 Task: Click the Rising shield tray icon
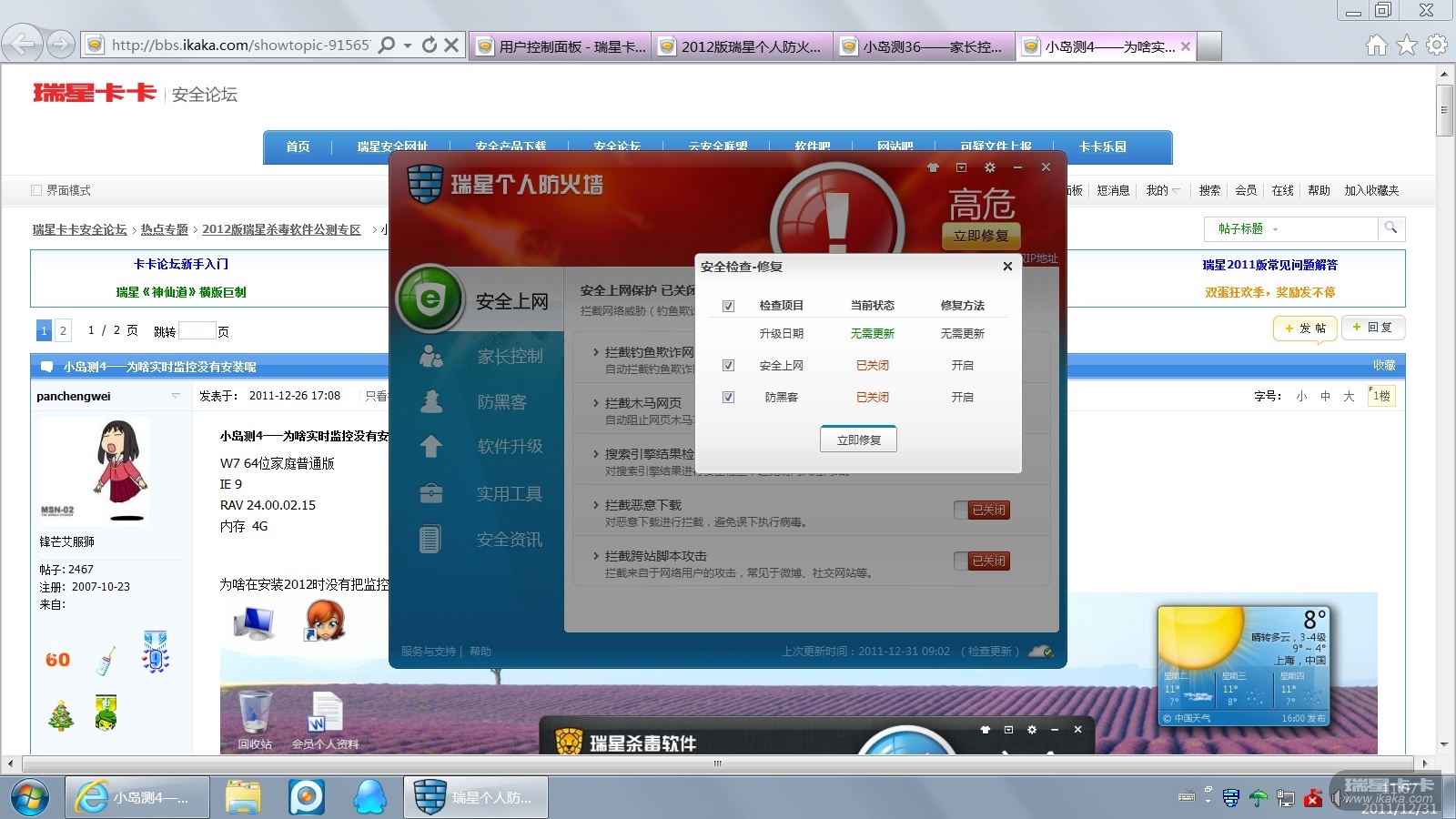point(1231,798)
